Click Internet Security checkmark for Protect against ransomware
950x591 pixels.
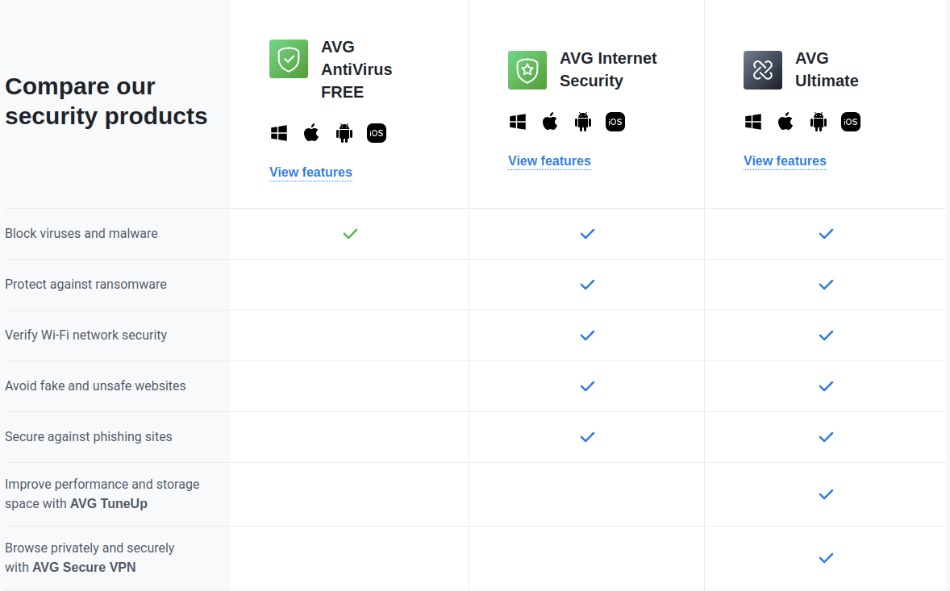[x=587, y=285]
